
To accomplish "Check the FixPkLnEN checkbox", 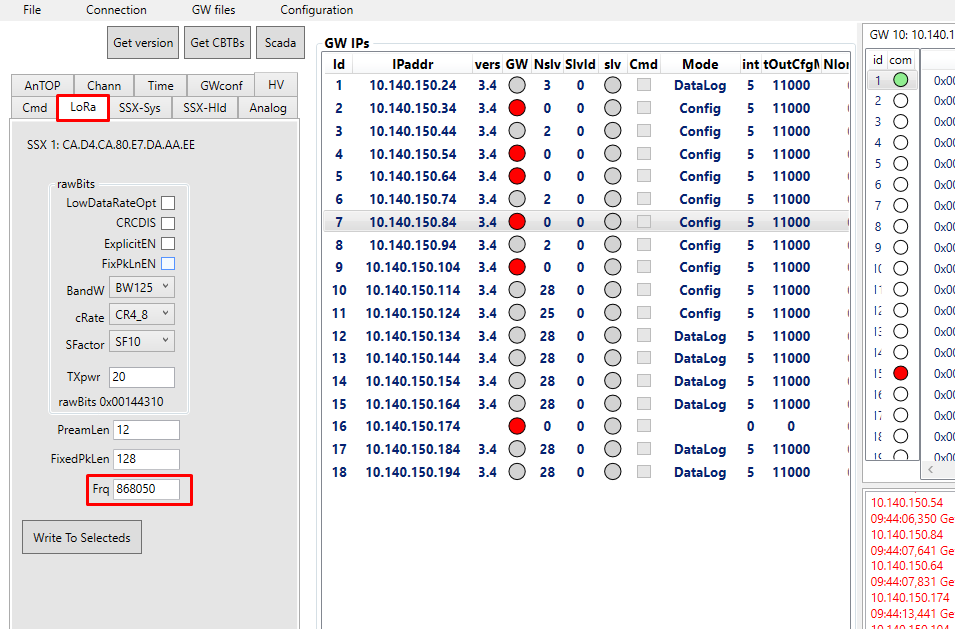I will (168, 264).
